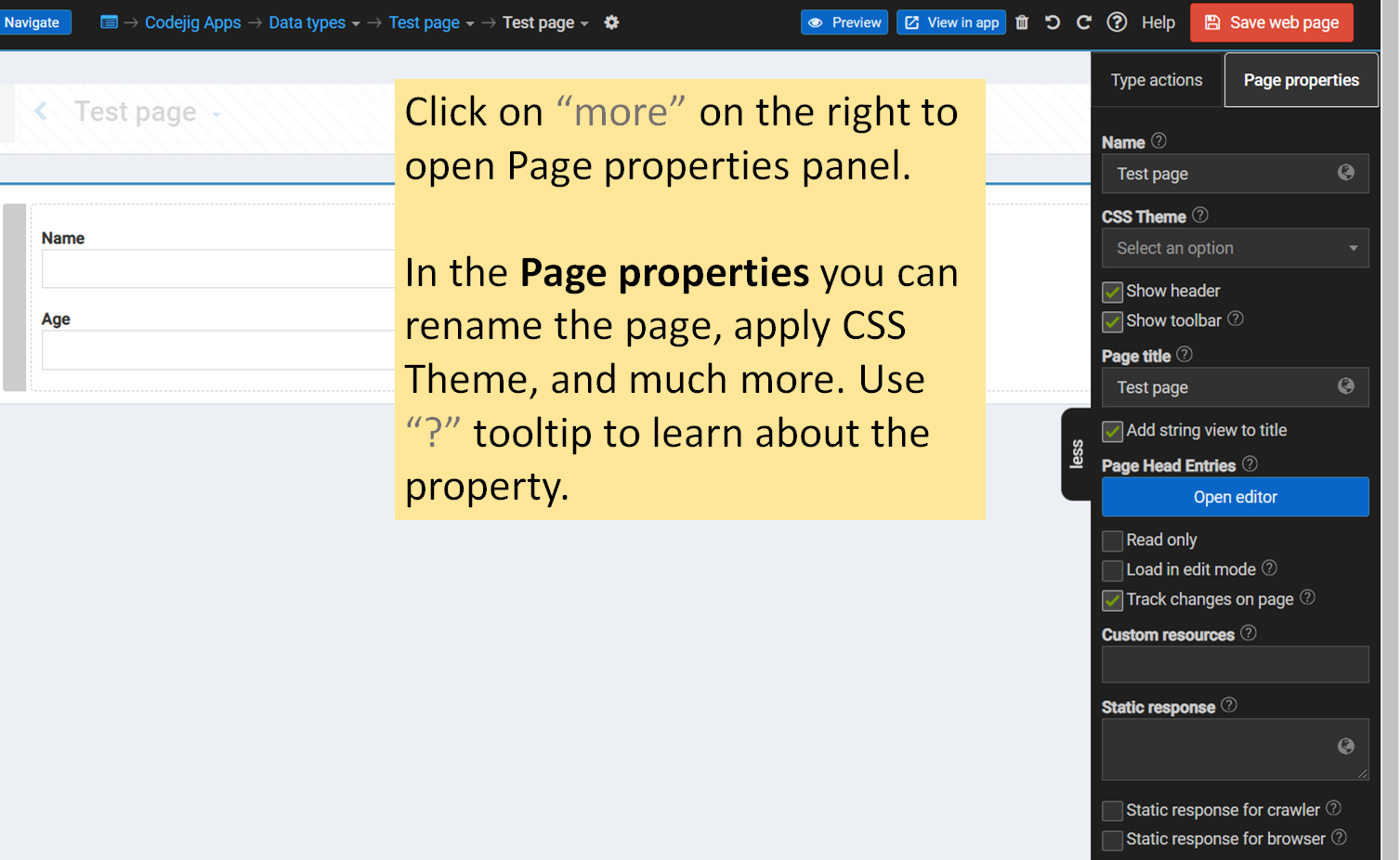The height and width of the screenshot is (860, 1400).
Task: Delete page using trash icon
Action: tap(1022, 22)
